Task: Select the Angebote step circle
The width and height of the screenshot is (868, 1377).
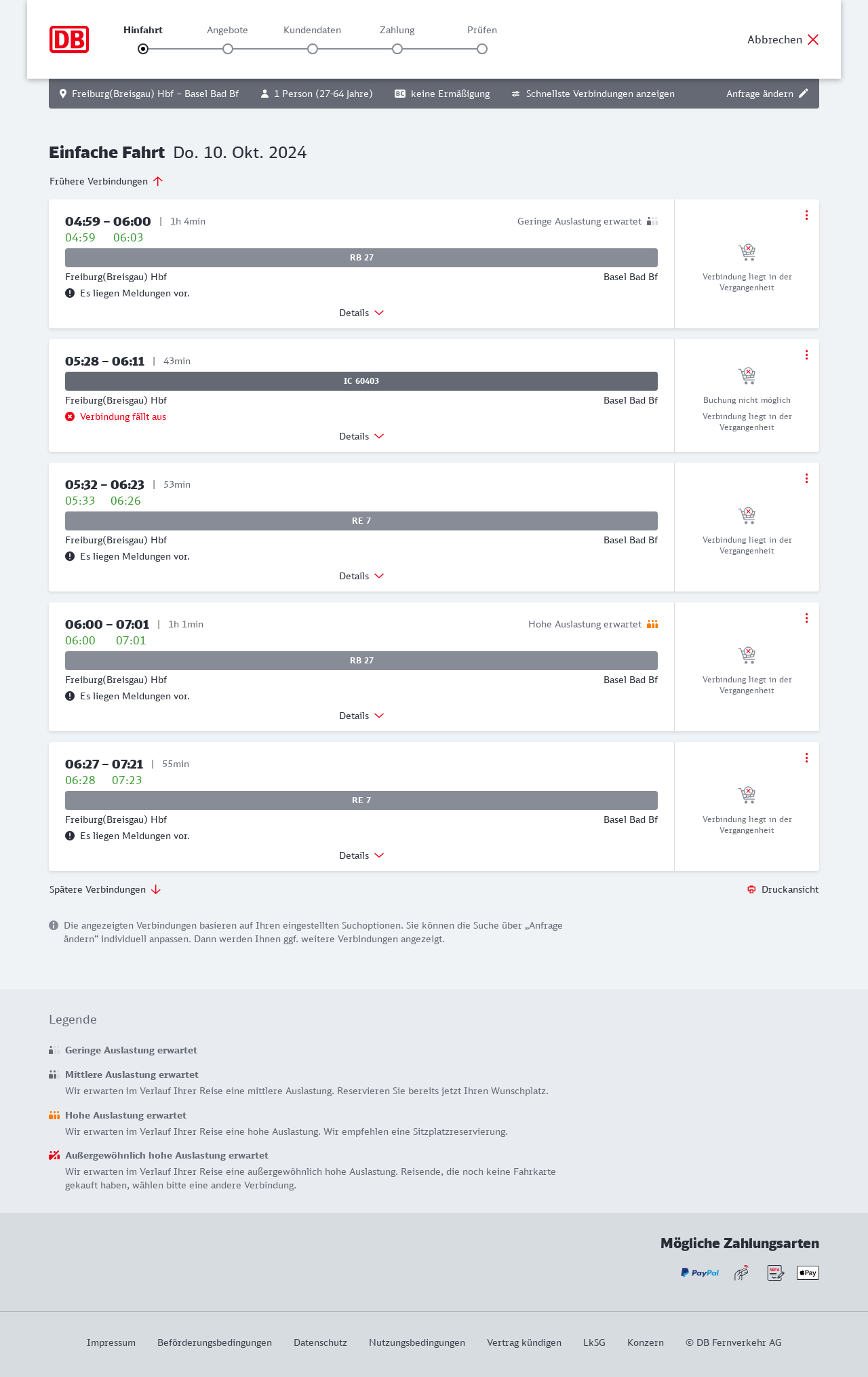Action: tap(228, 49)
